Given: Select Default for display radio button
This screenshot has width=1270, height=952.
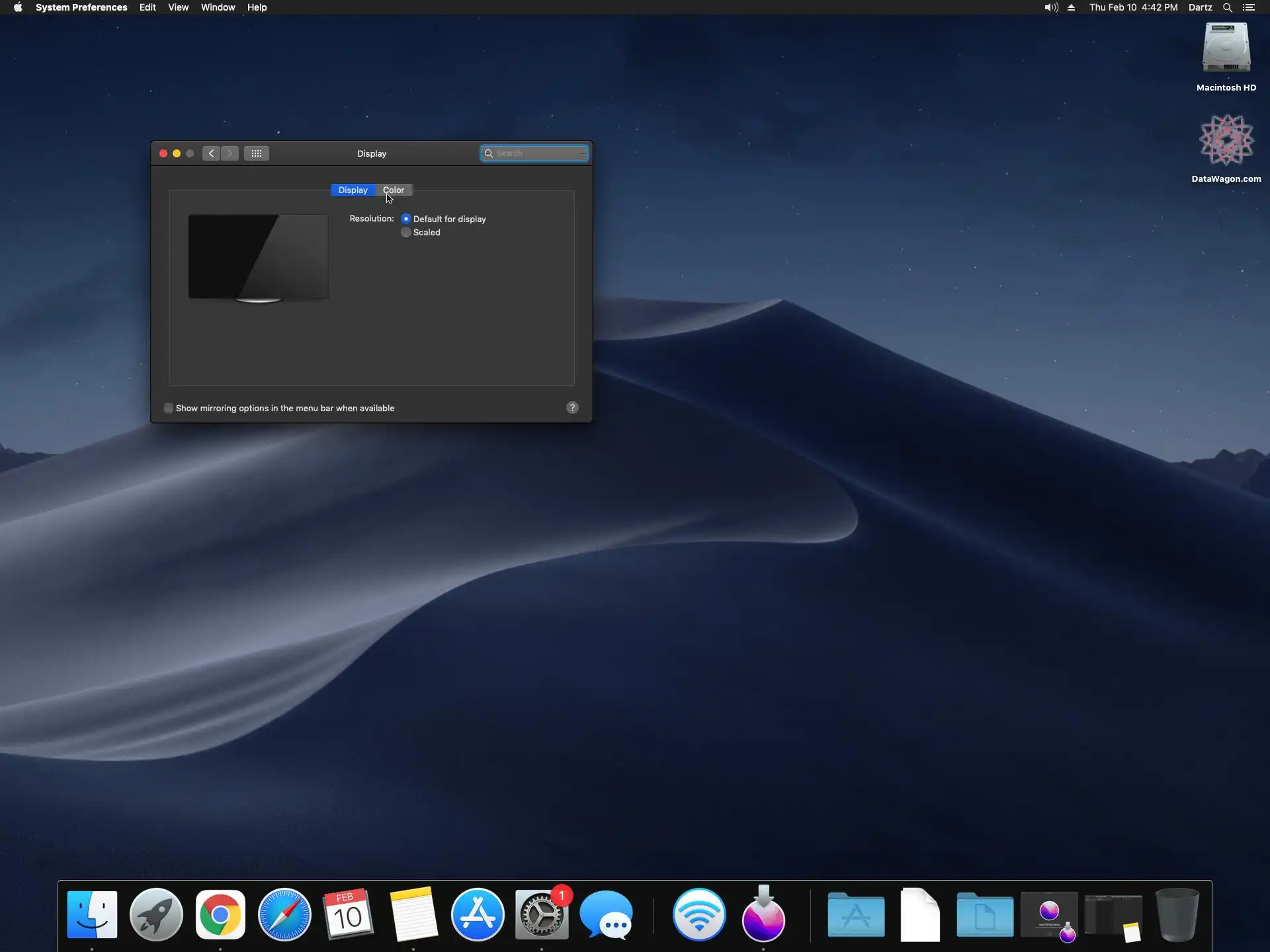Looking at the screenshot, I should pos(406,219).
